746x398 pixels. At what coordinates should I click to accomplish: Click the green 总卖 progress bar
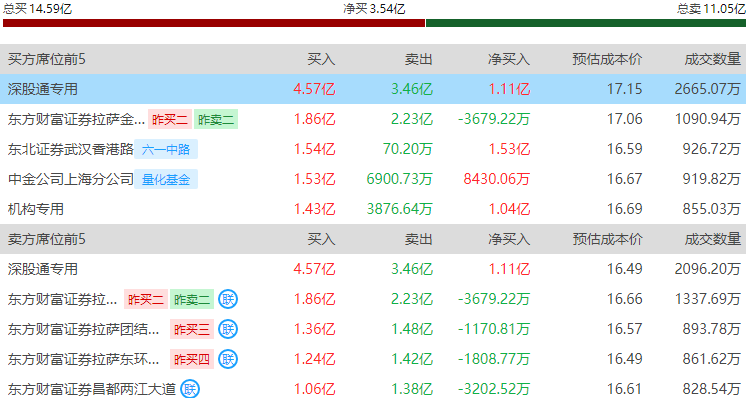pos(586,23)
